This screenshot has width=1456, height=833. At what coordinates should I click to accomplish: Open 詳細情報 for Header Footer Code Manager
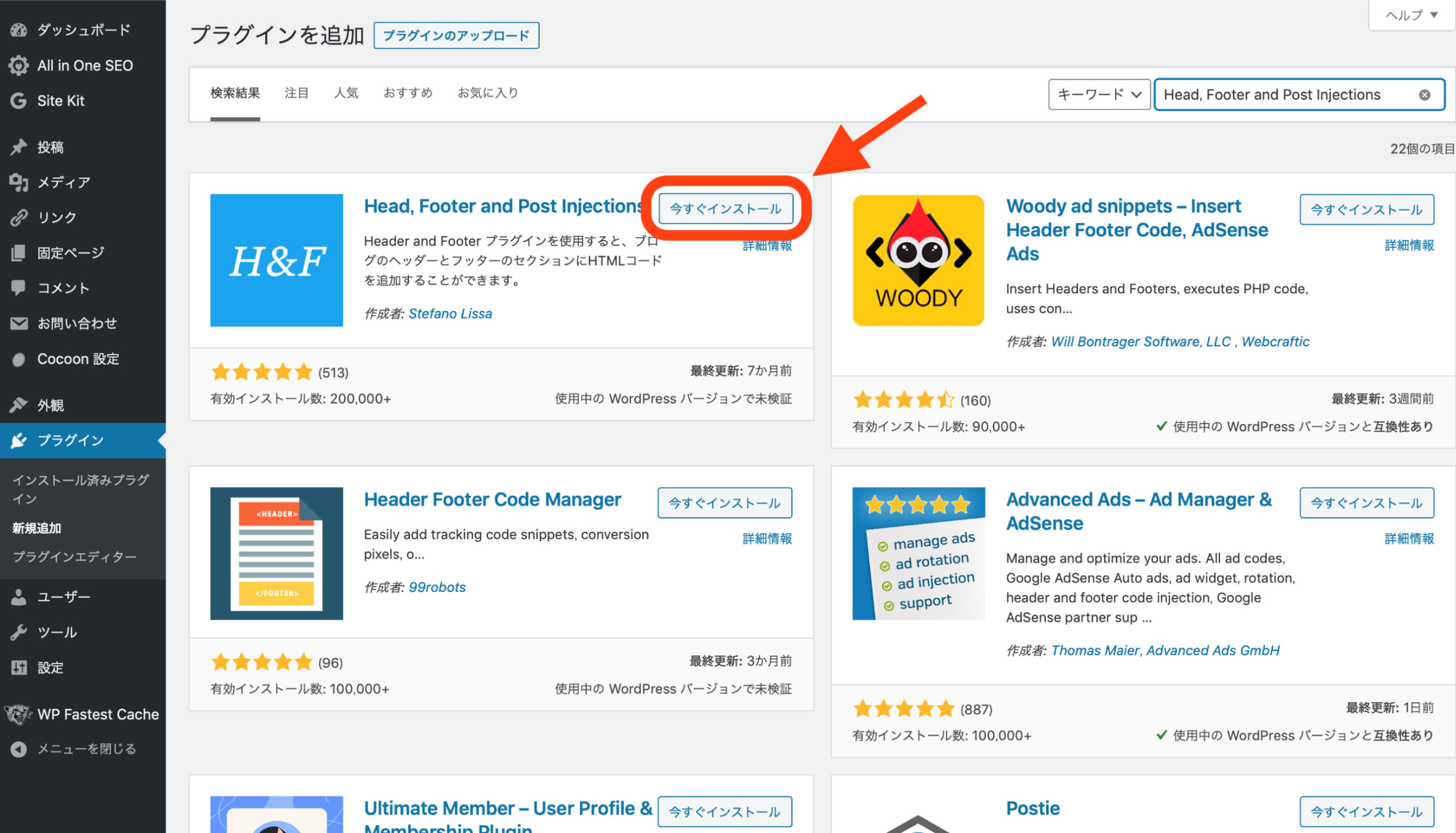[x=767, y=538]
